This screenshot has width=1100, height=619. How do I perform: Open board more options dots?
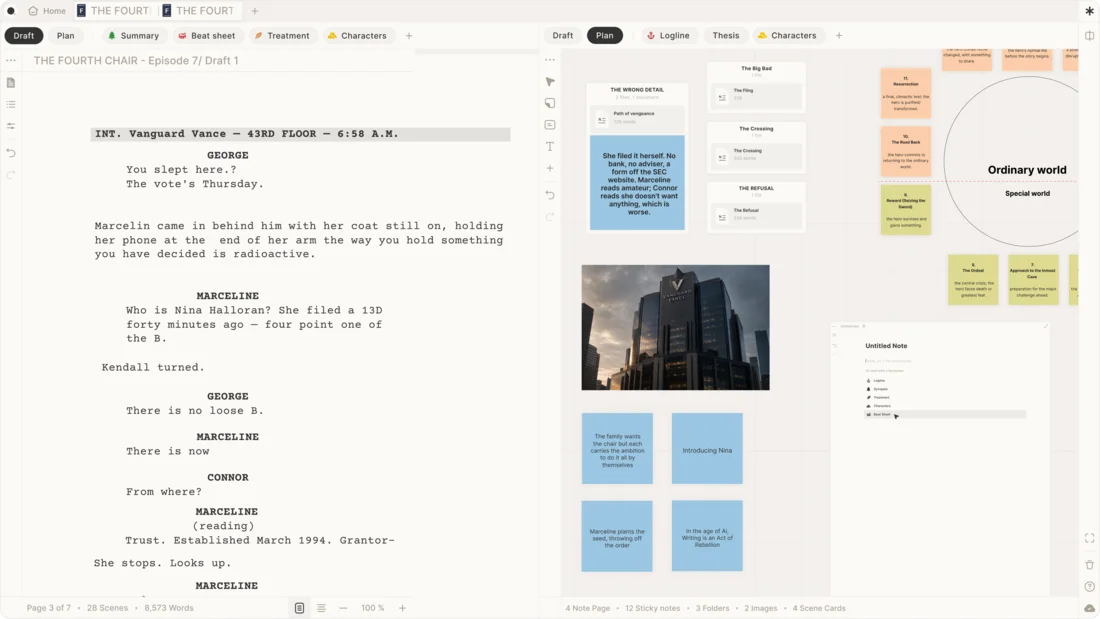(x=550, y=60)
